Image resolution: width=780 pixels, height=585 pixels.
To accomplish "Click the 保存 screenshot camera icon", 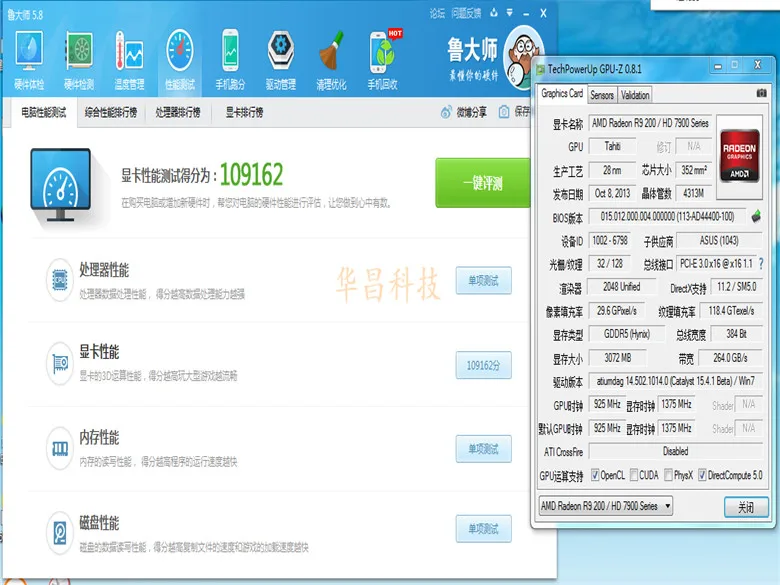I will click(504, 112).
